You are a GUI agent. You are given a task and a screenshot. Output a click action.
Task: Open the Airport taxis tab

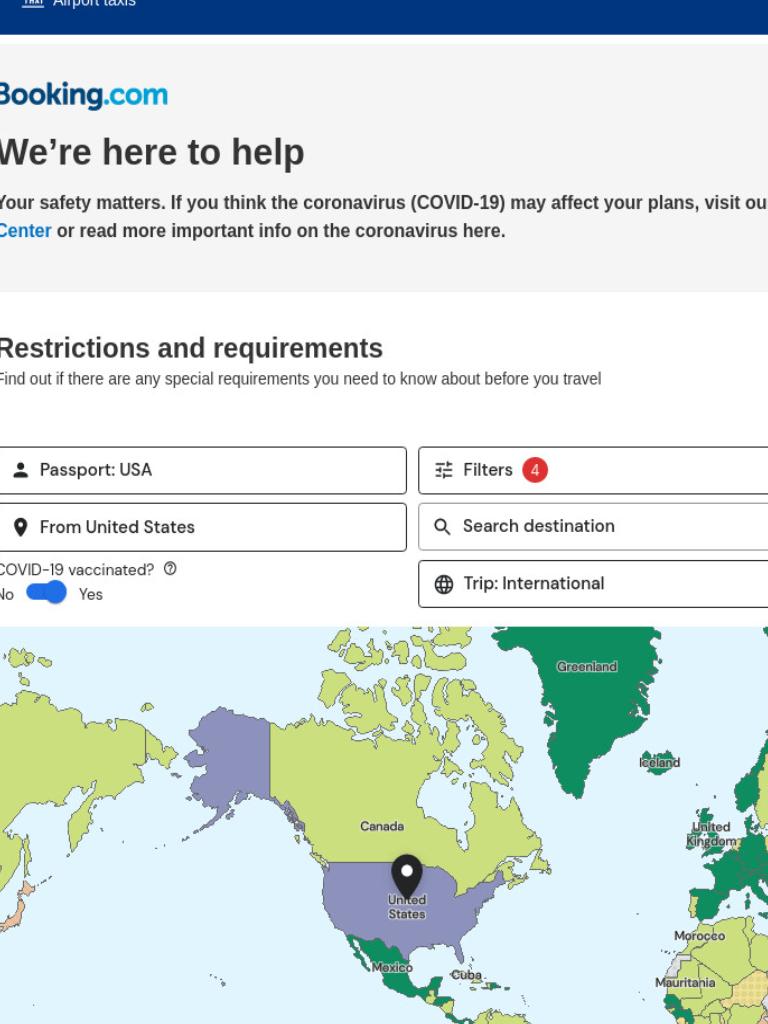click(78, 3)
